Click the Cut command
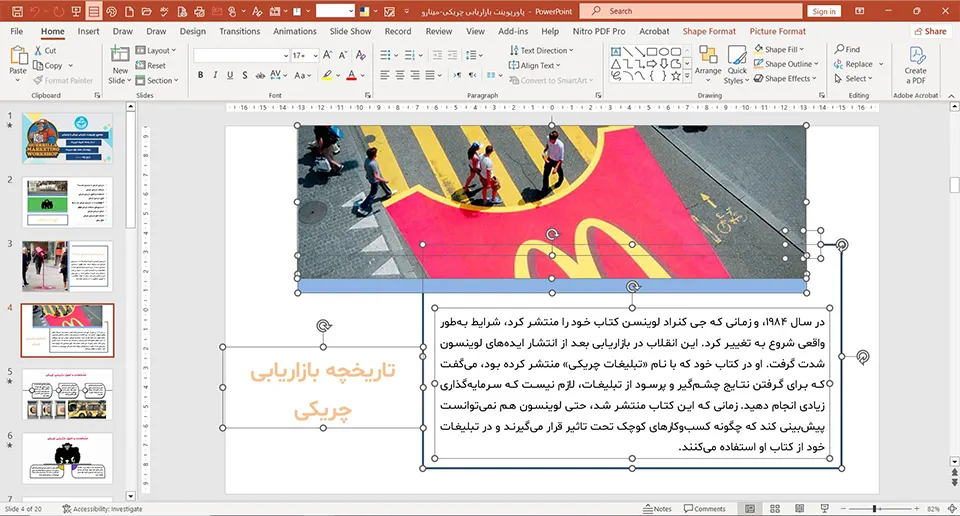Image resolution: width=960 pixels, height=516 pixels. point(45,51)
